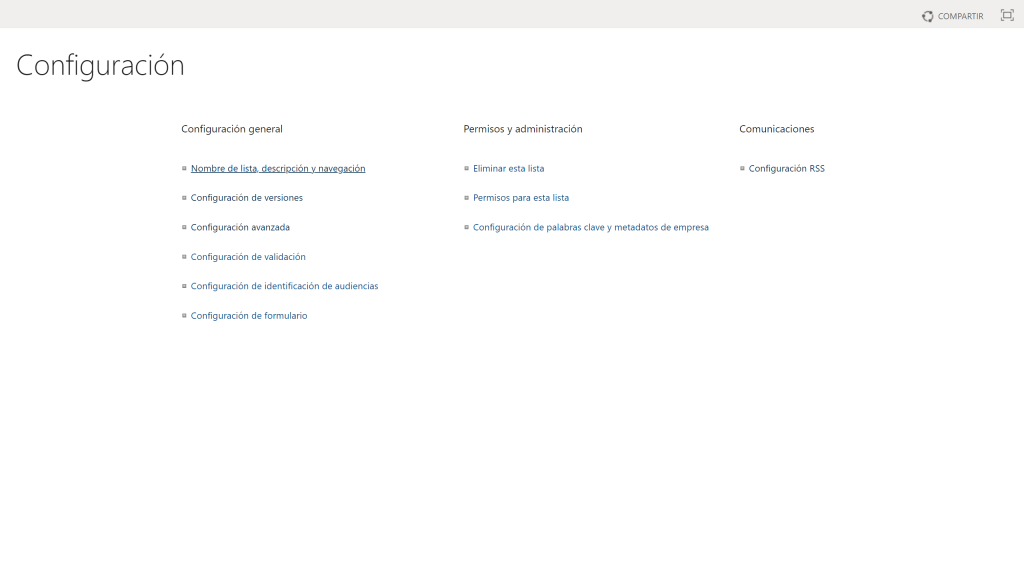Screen dimensions: 1024x576
Task: Click the bullet icon beside Configuración avanzada
Action: point(183,227)
